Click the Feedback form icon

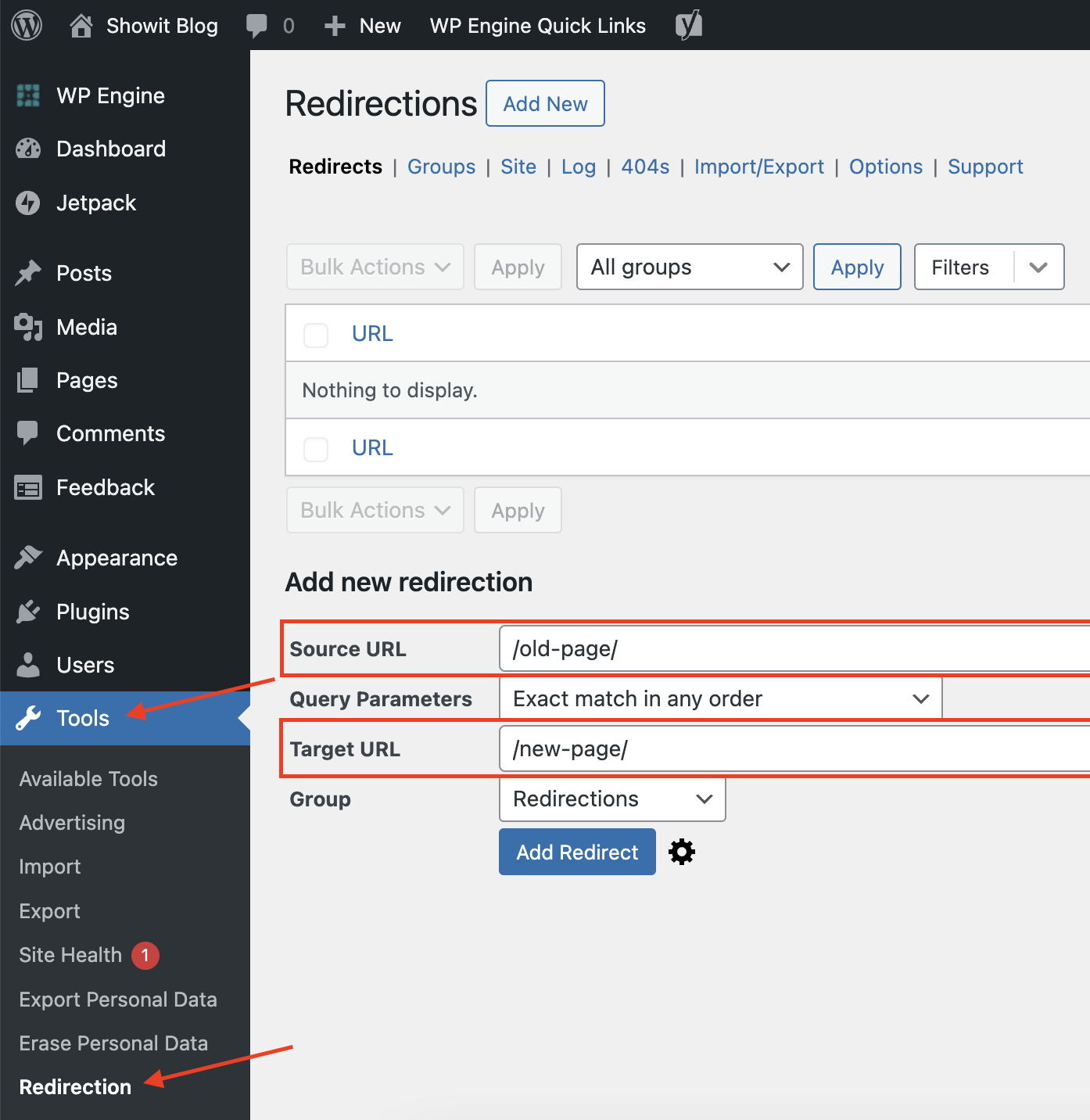(x=28, y=488)
